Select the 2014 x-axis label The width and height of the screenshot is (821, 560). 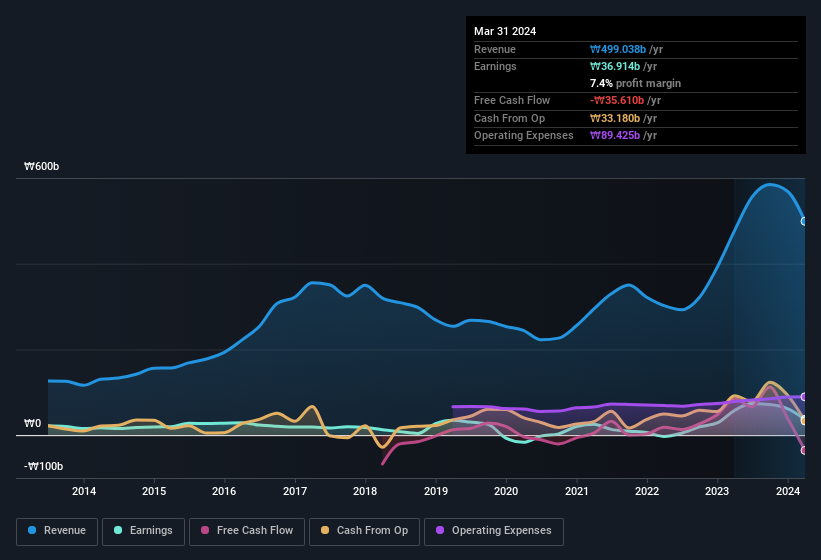(84, 491)
